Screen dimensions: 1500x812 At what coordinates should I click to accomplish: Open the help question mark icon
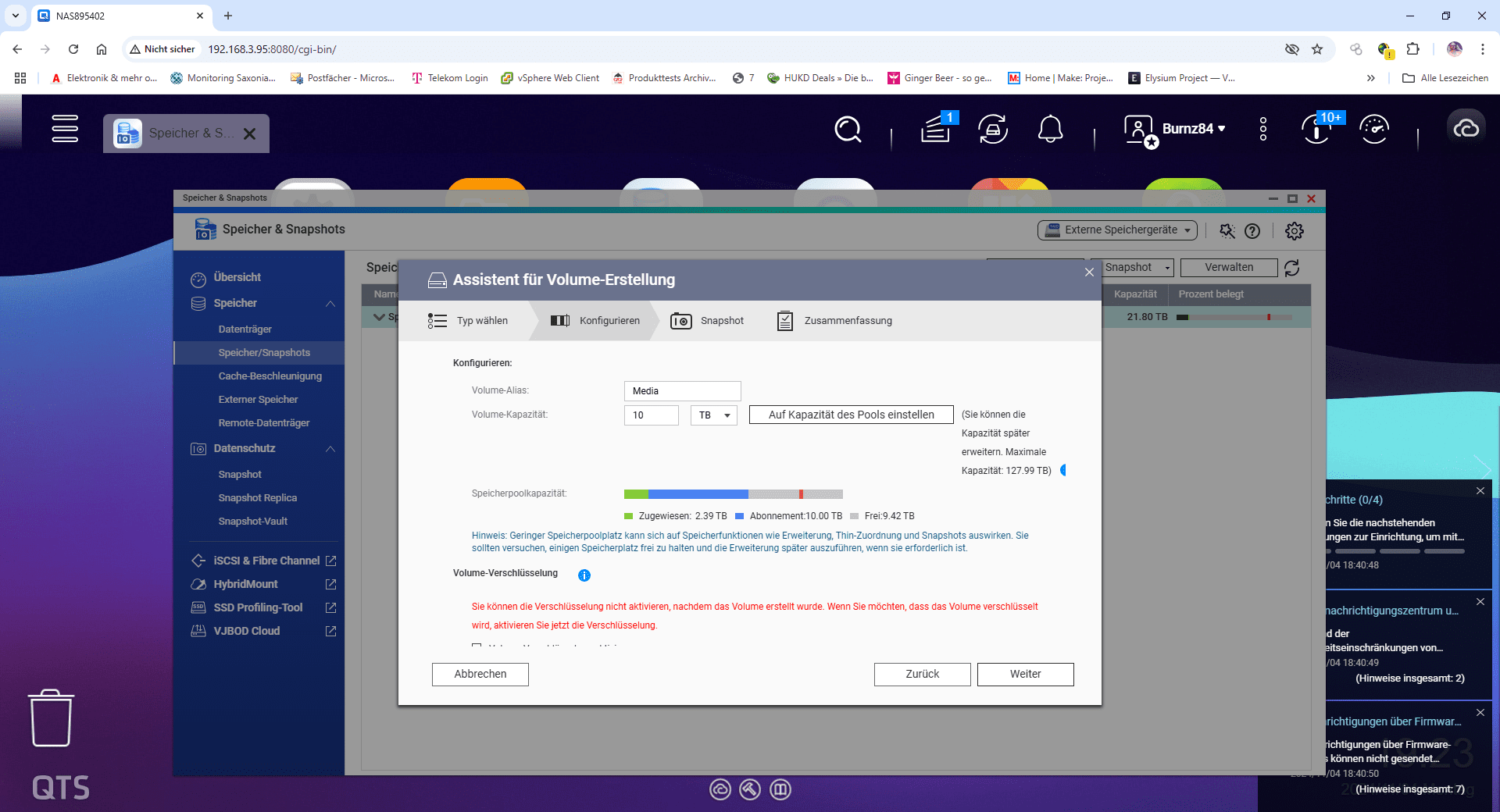pos(1252,231)
